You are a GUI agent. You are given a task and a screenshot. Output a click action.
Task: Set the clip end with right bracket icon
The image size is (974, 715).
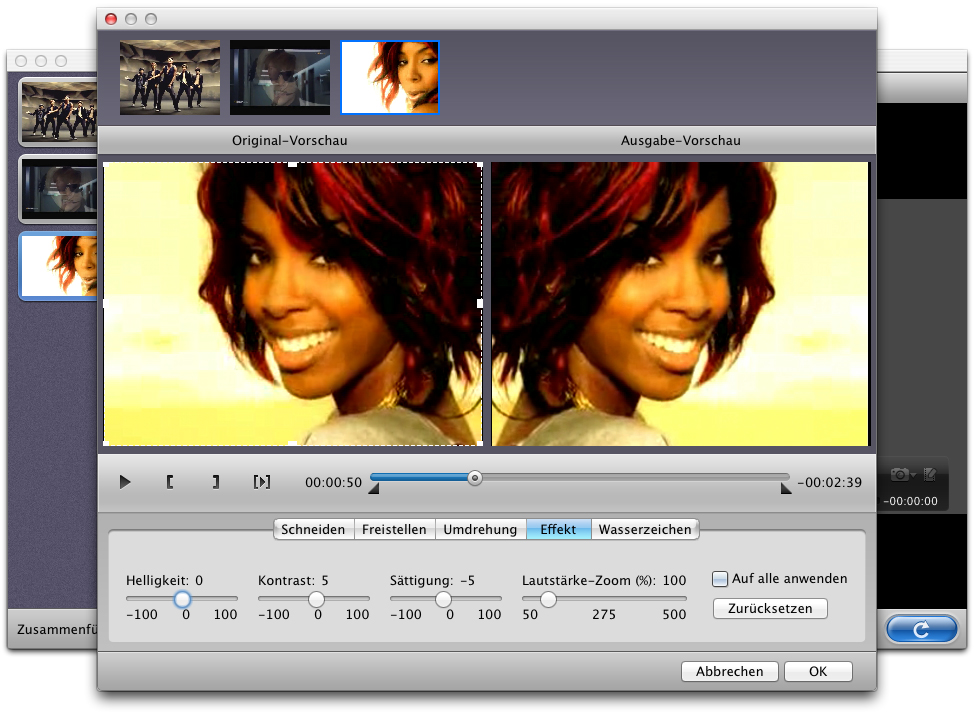(x=215, y=482)
